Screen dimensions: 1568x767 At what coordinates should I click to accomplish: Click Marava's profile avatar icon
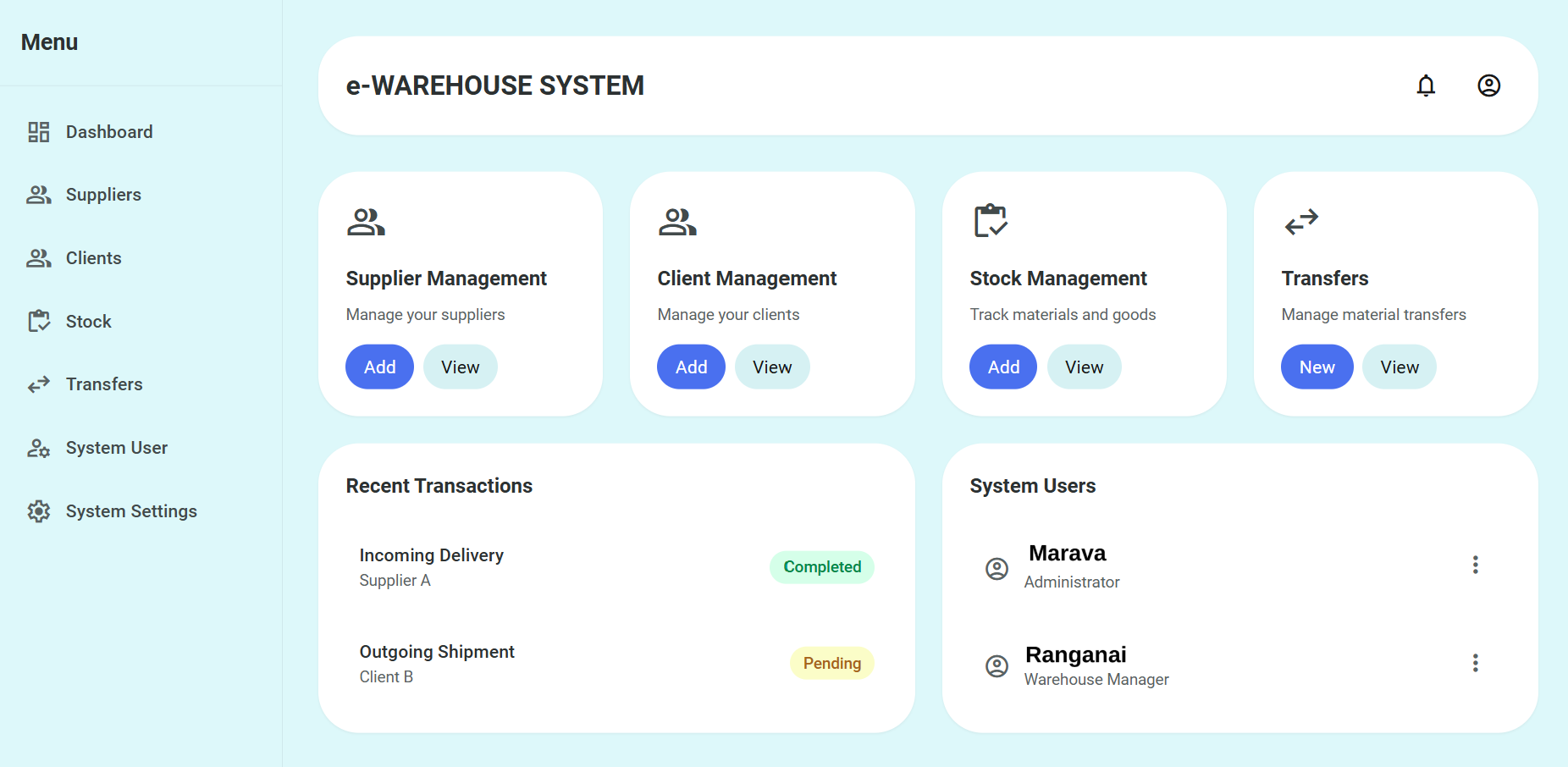click(x=997, y=569)
